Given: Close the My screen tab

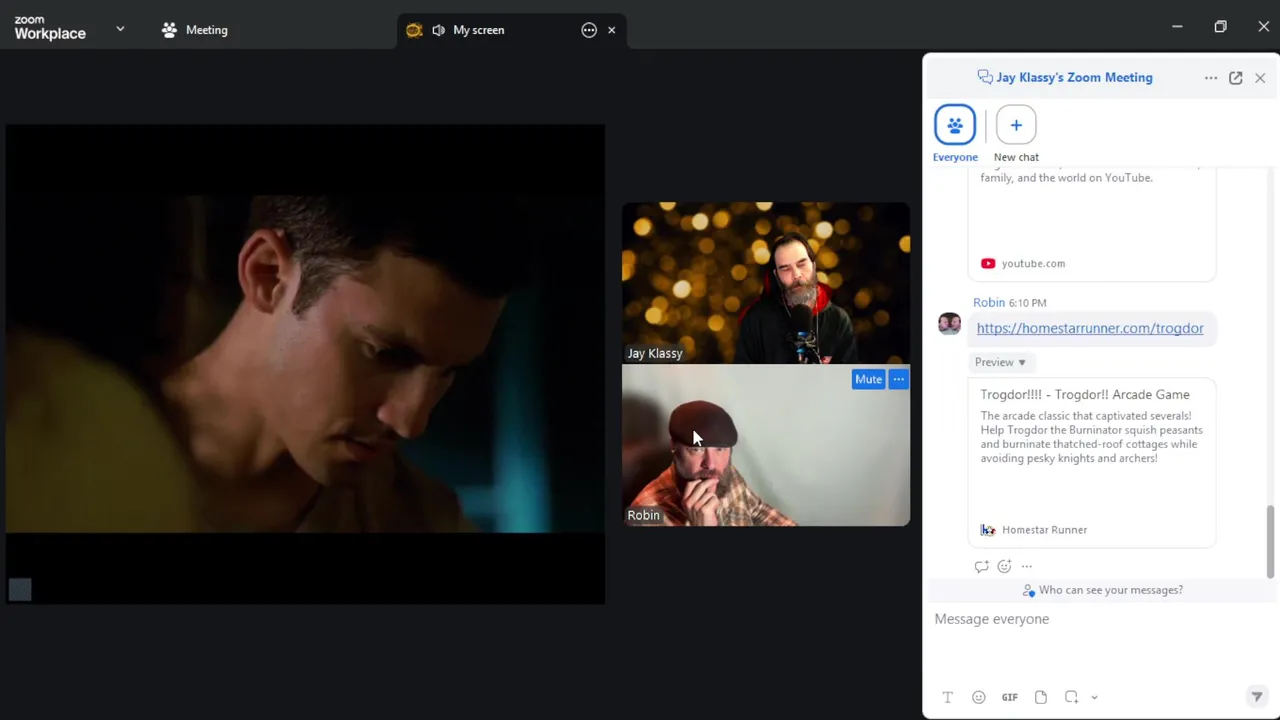Looking at the screenshot, I should pos(611,30).
